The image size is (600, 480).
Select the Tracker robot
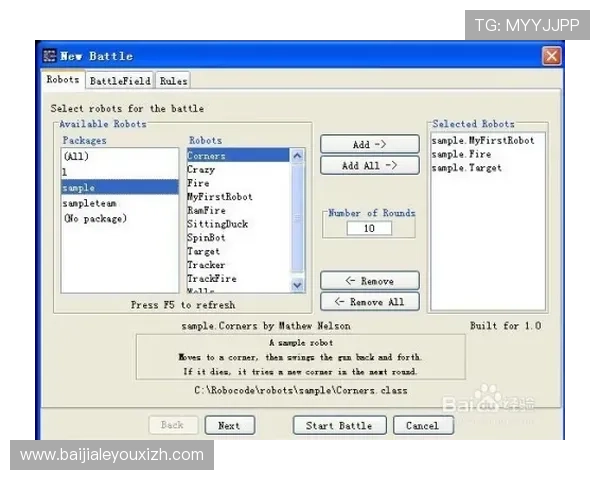click(238, 265)
